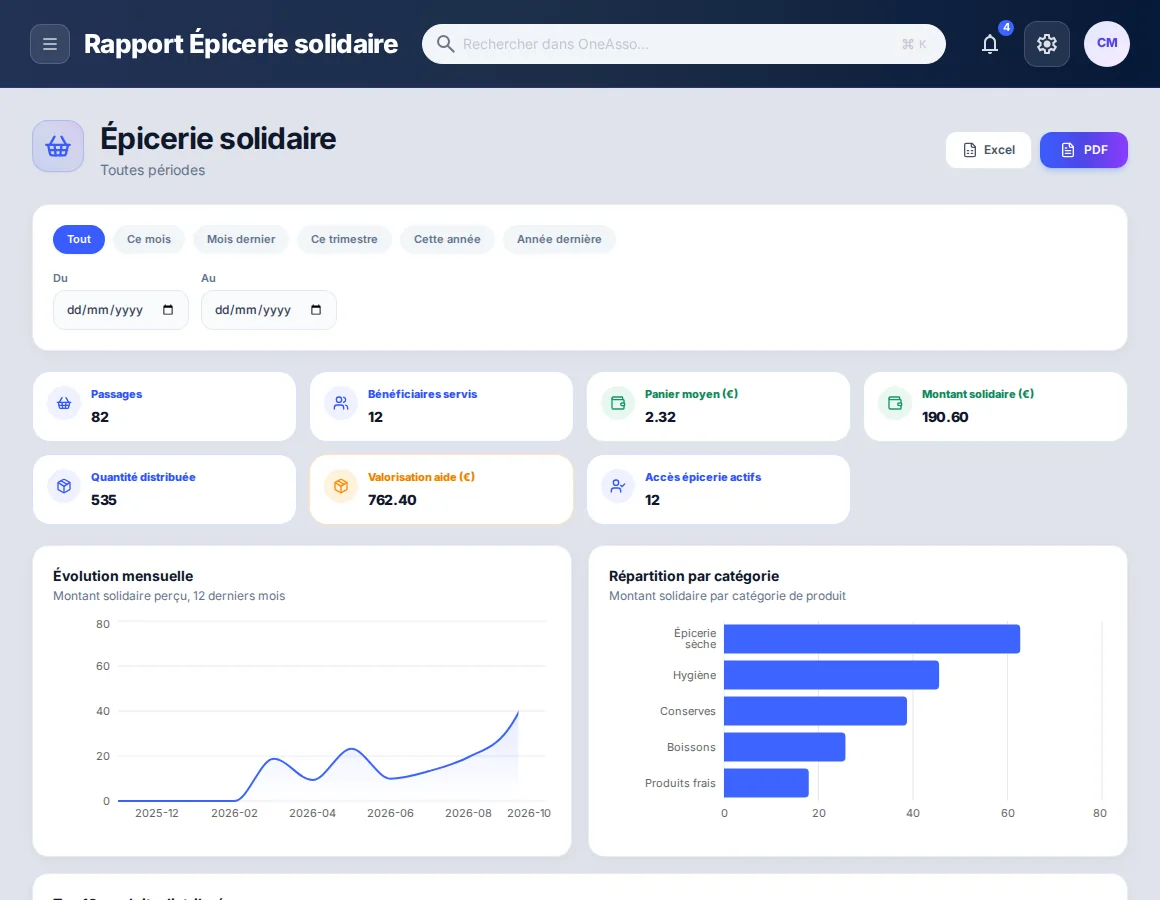
Task: Click the Conserves bar in the category chart
Action: click(x=815, y=711)
